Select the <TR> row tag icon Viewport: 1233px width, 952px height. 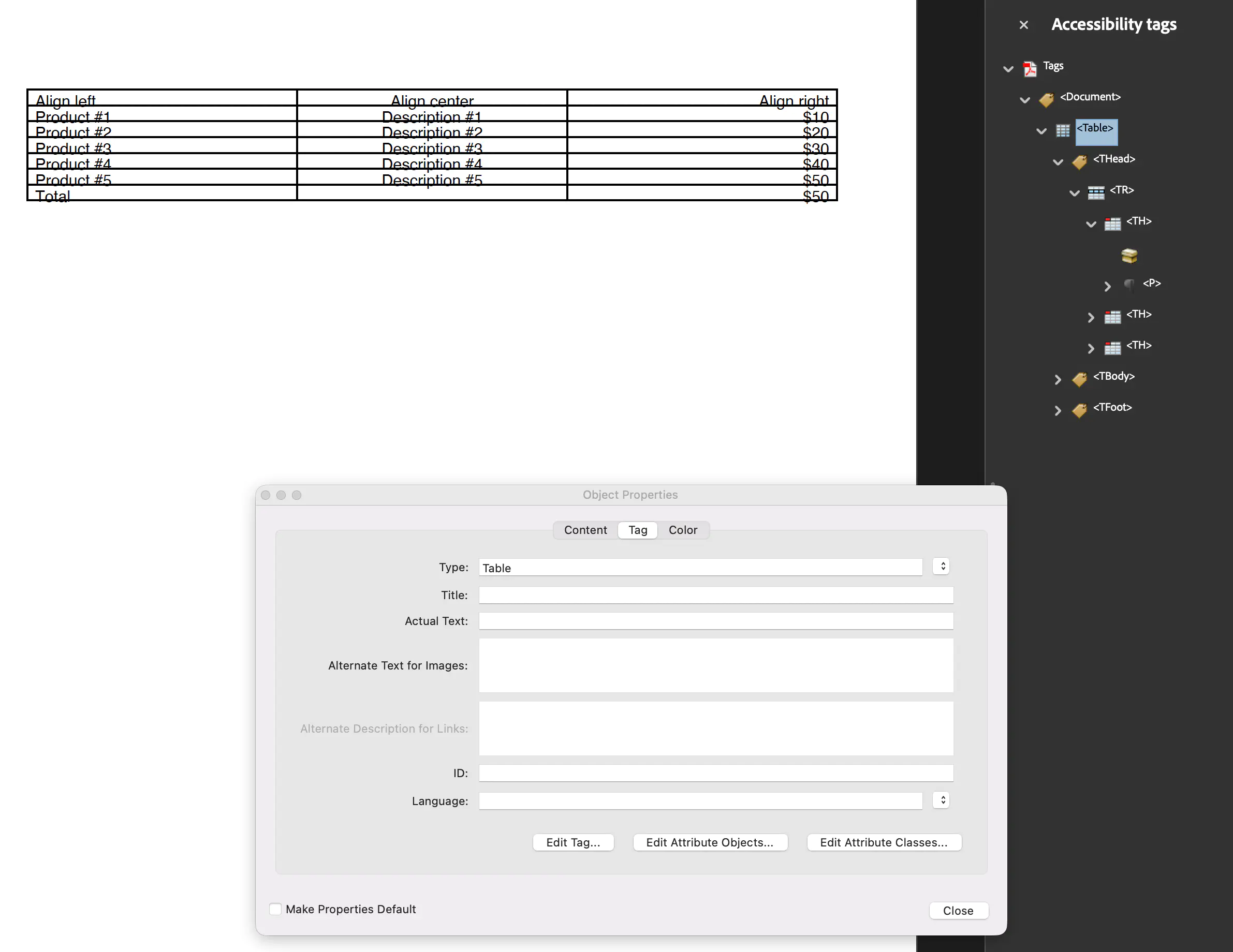pyautogui.click(x=1097, y=192)
